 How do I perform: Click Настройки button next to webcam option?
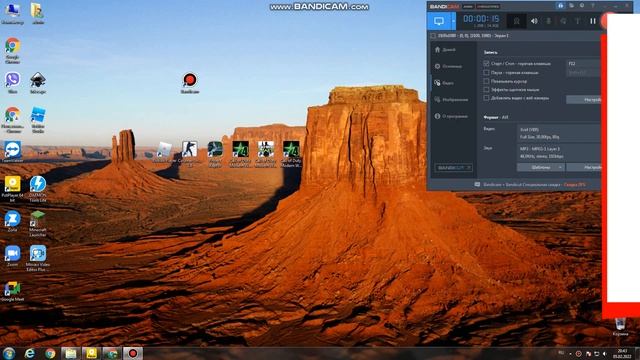pyautogui.click(x=584, y=100)
